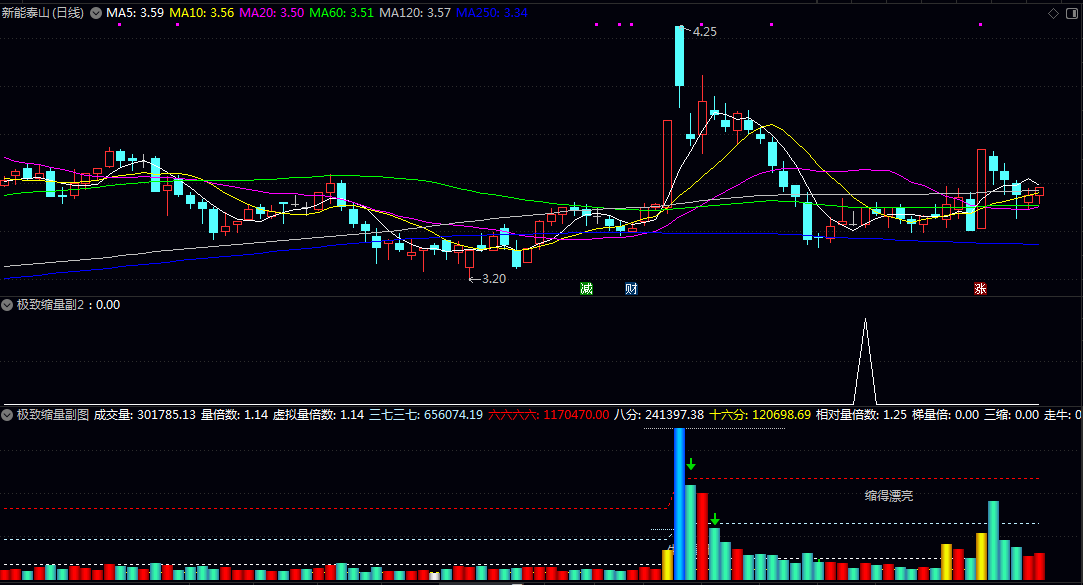Click the lower green down-arrow in volume chart

click(715, 519)
